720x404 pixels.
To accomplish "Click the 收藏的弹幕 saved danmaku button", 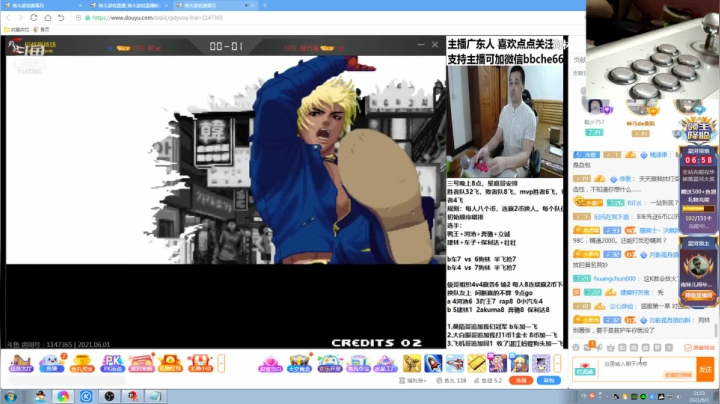I will (678, 375).
